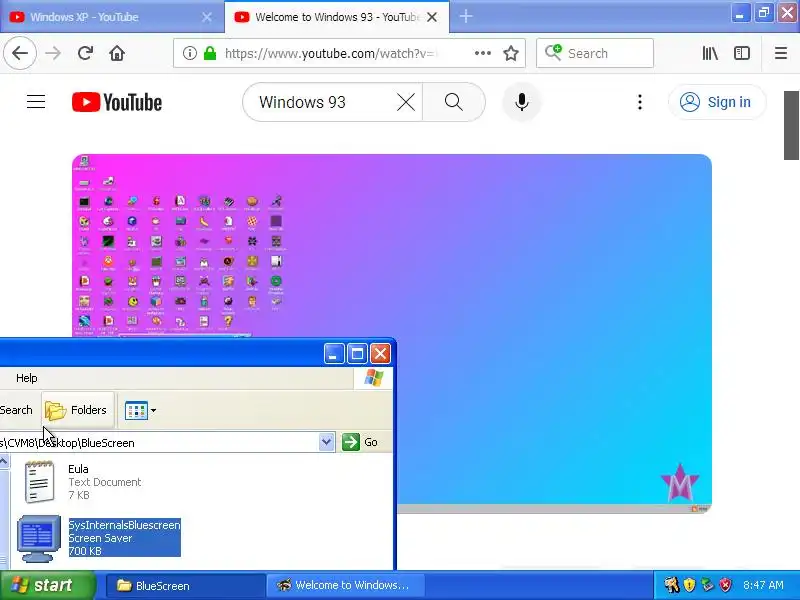800x600 pixels.
Task: Go to YouTube home via logo
Action: [117, 103]
